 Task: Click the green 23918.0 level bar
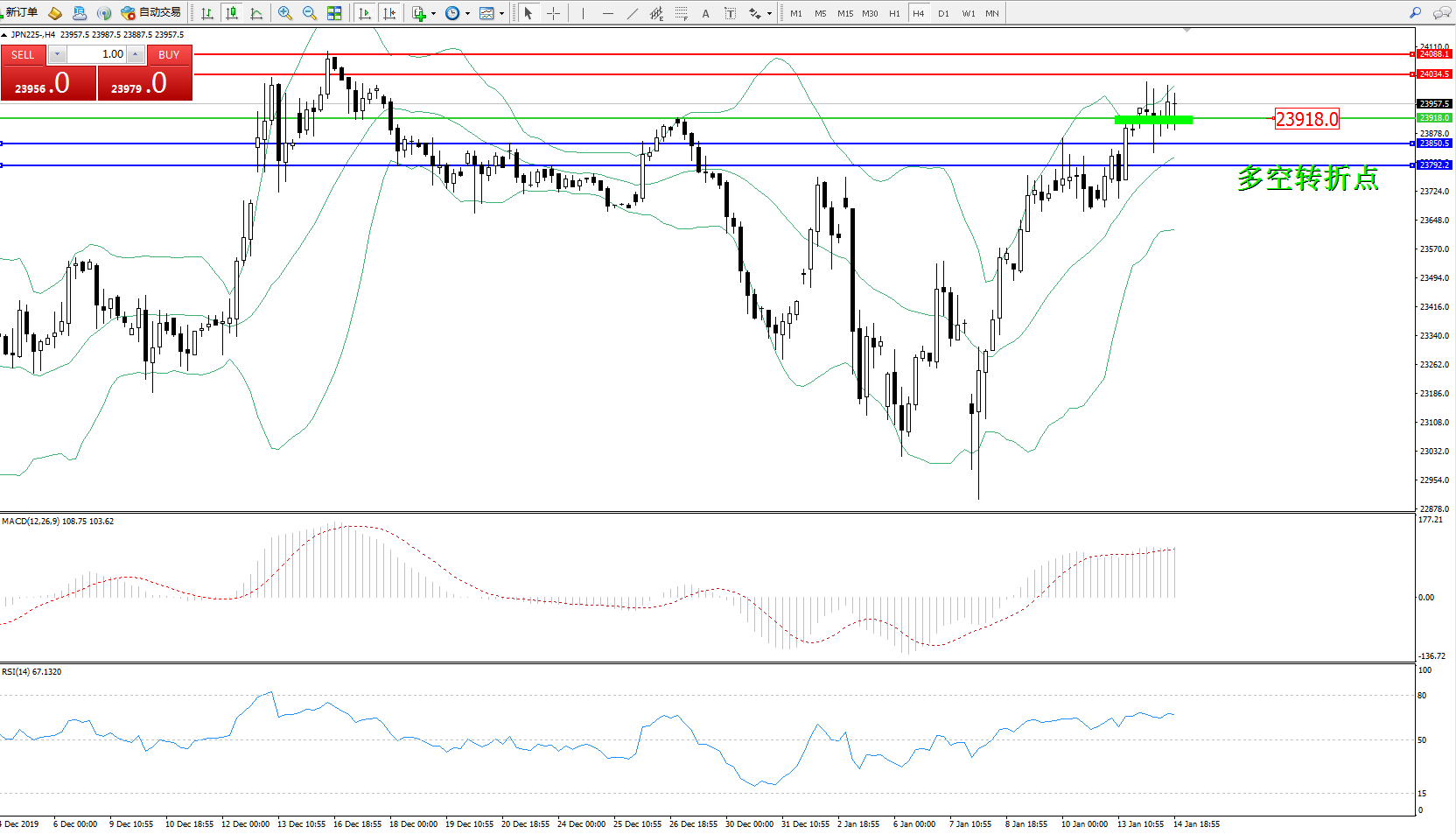pos(1153,120)
